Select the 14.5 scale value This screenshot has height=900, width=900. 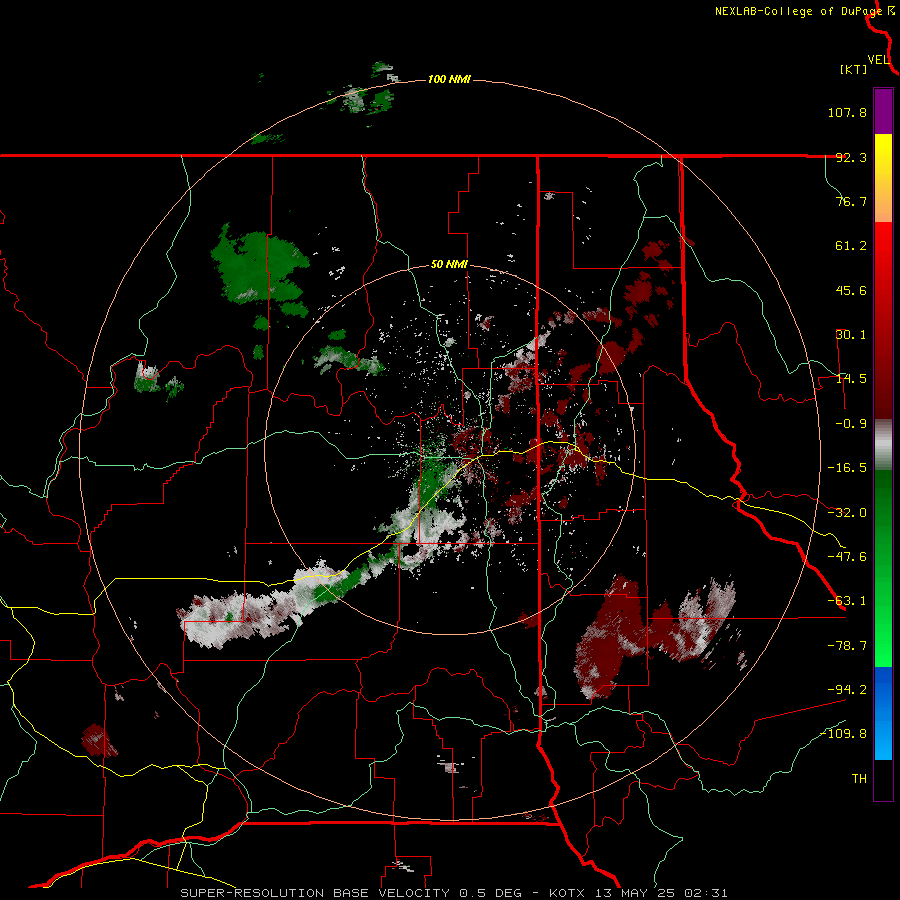(x=851, y=379)
